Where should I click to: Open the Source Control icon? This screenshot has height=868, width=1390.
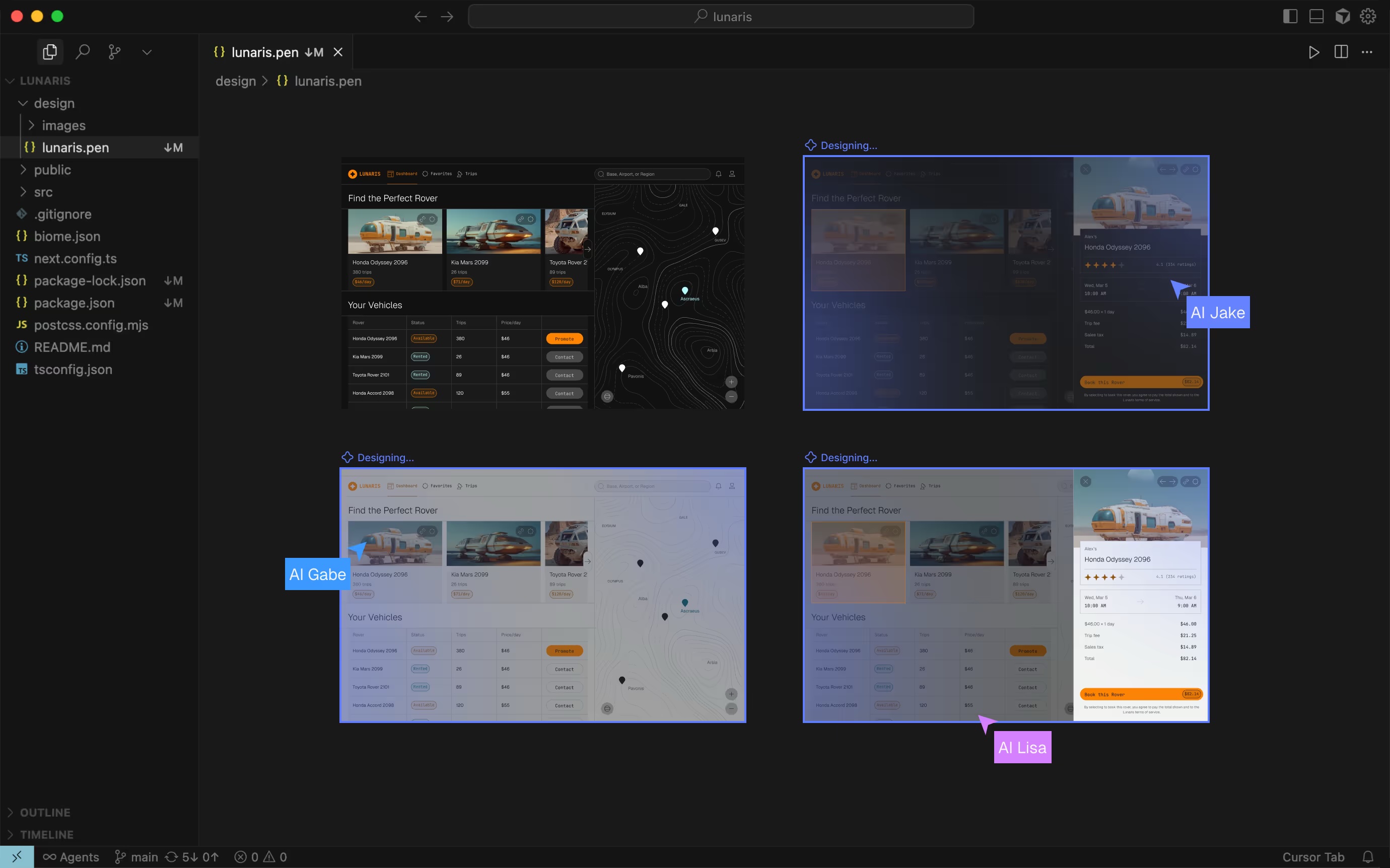114,52
